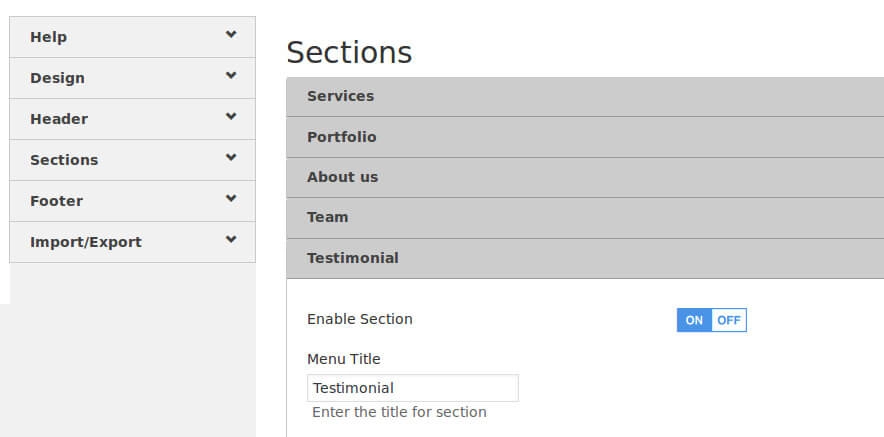The height and width of the screenshot is (437, 884).
Task: Click the Footer row chevron arrow
Action: point(231,199)
